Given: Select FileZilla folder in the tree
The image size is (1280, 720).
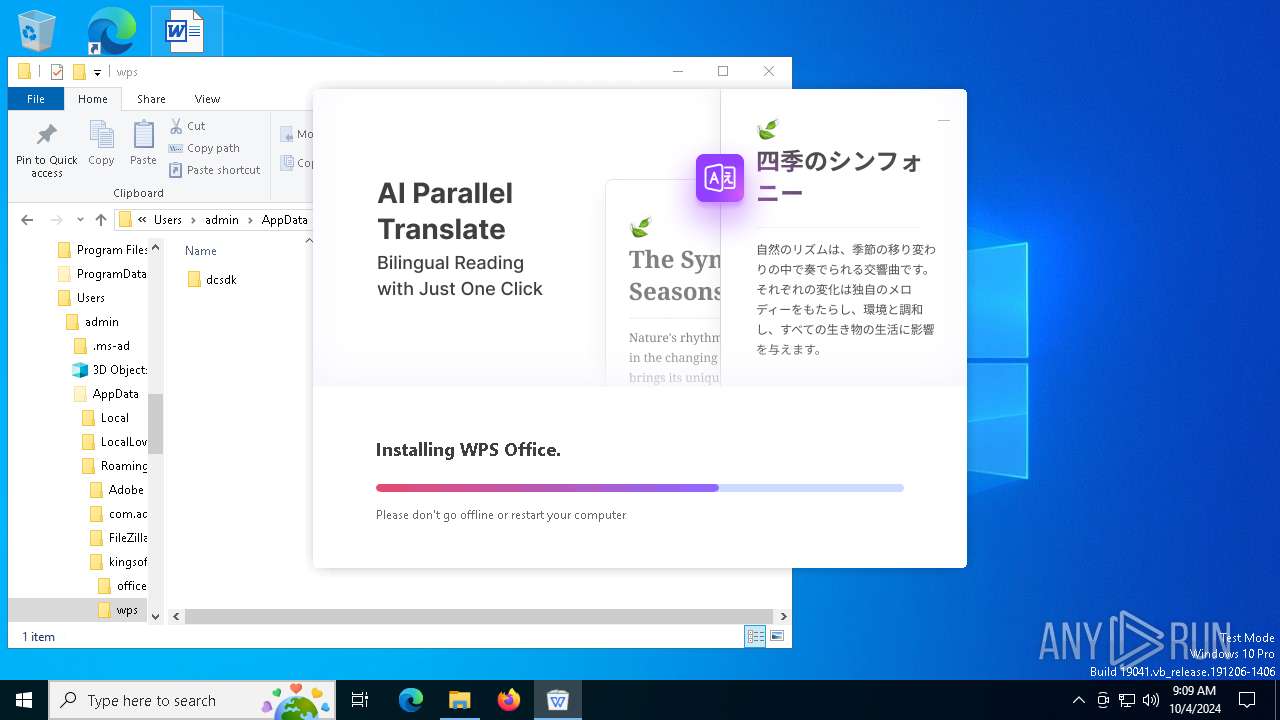Looking at the screenshot, I should point(118,538).
